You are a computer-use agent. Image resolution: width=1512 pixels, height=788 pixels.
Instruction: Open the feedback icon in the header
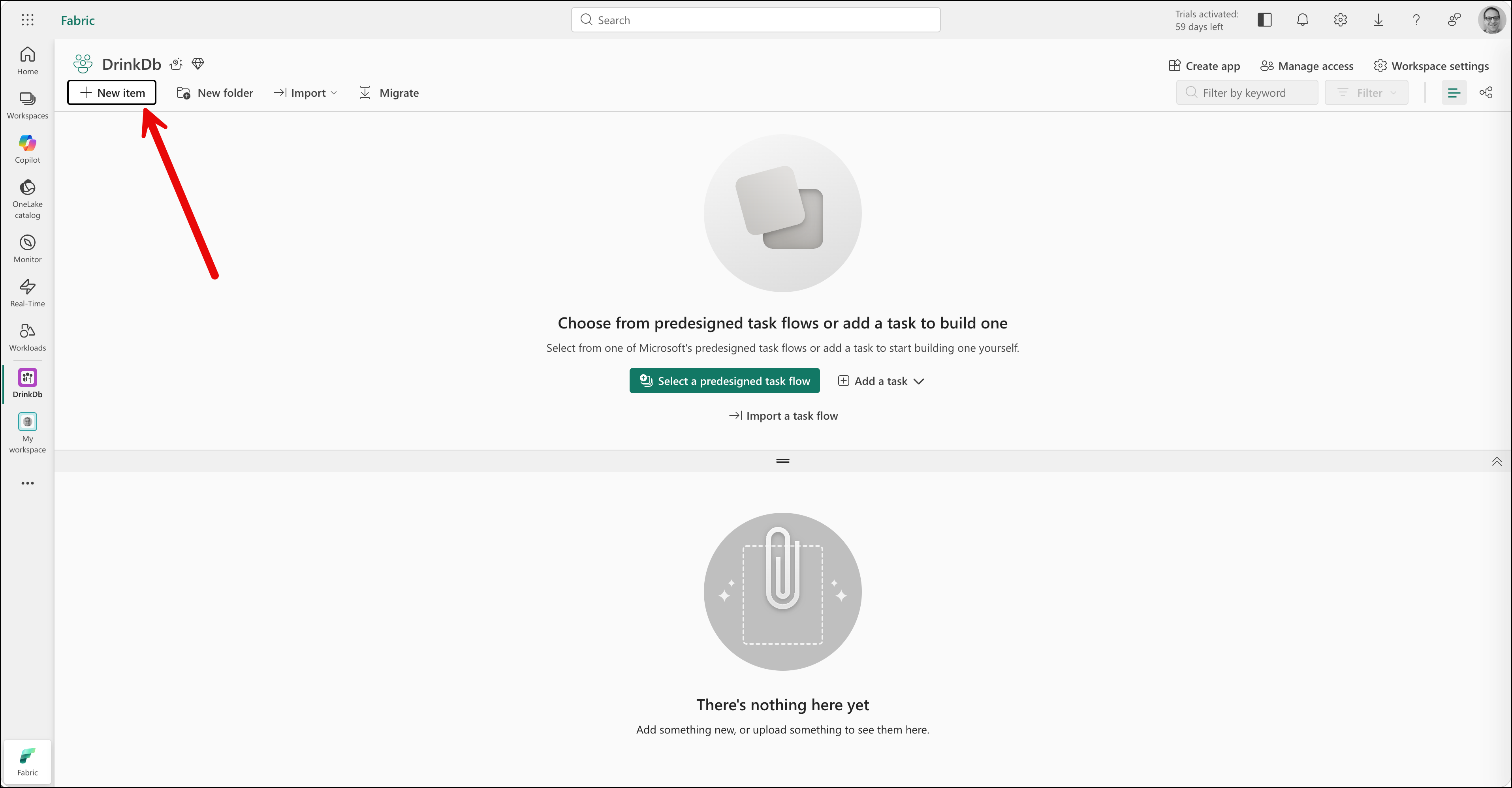click(x=1454, y=20)
